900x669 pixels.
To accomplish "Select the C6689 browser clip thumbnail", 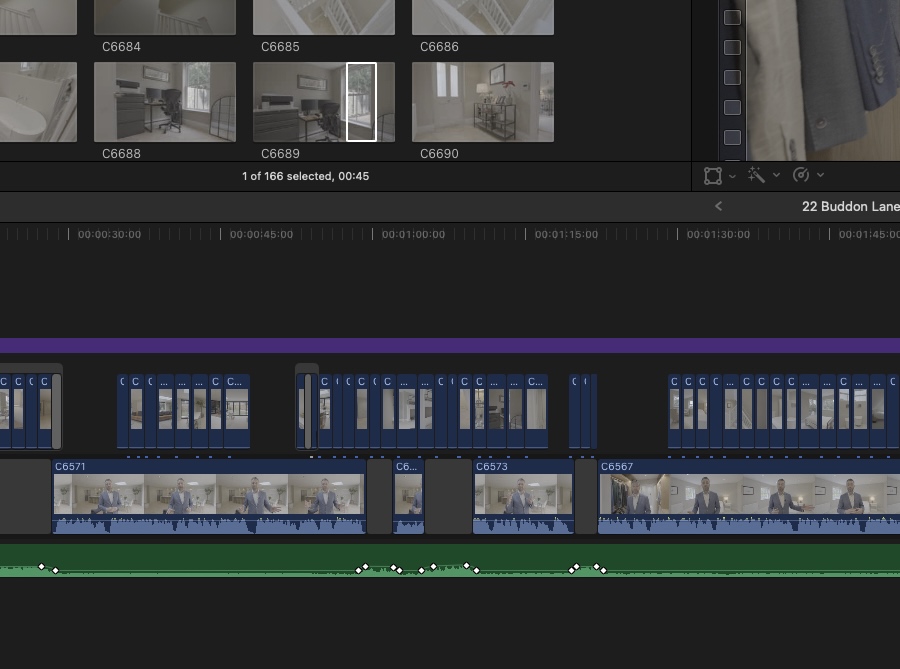I will pos(324,102).
